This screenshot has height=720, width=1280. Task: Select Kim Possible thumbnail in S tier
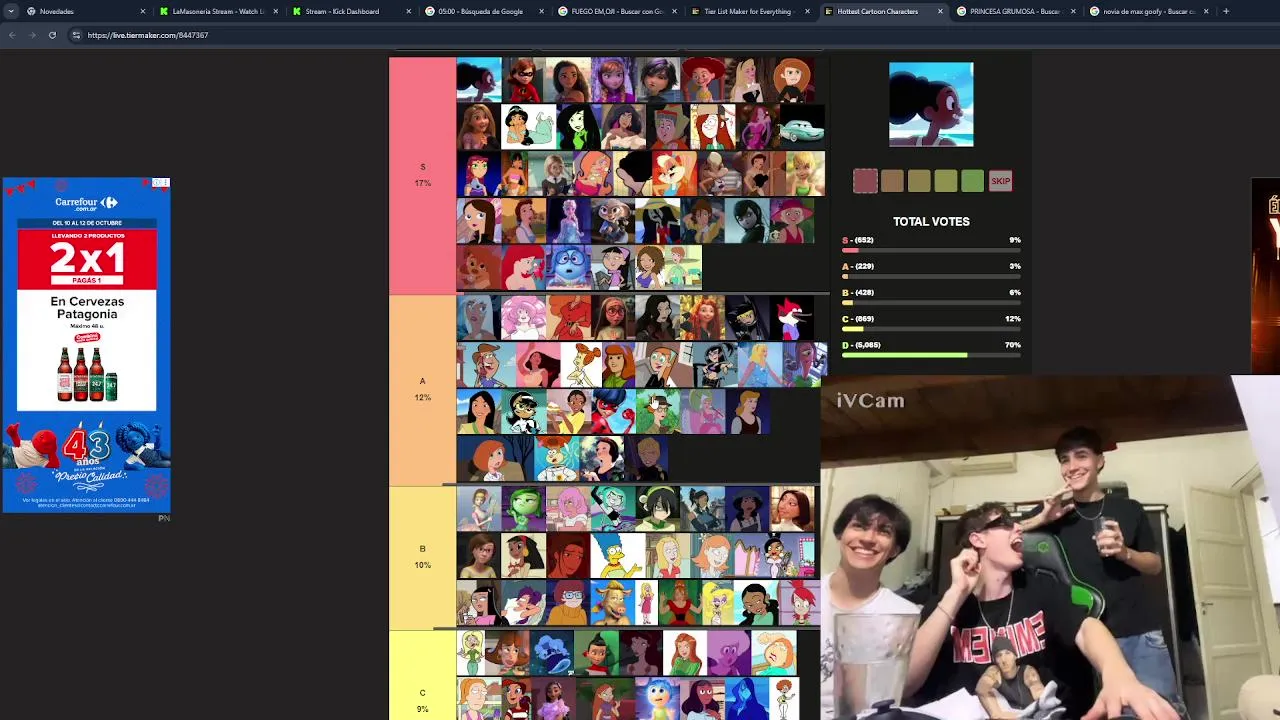pyautogui.click(x=792, y=80)
